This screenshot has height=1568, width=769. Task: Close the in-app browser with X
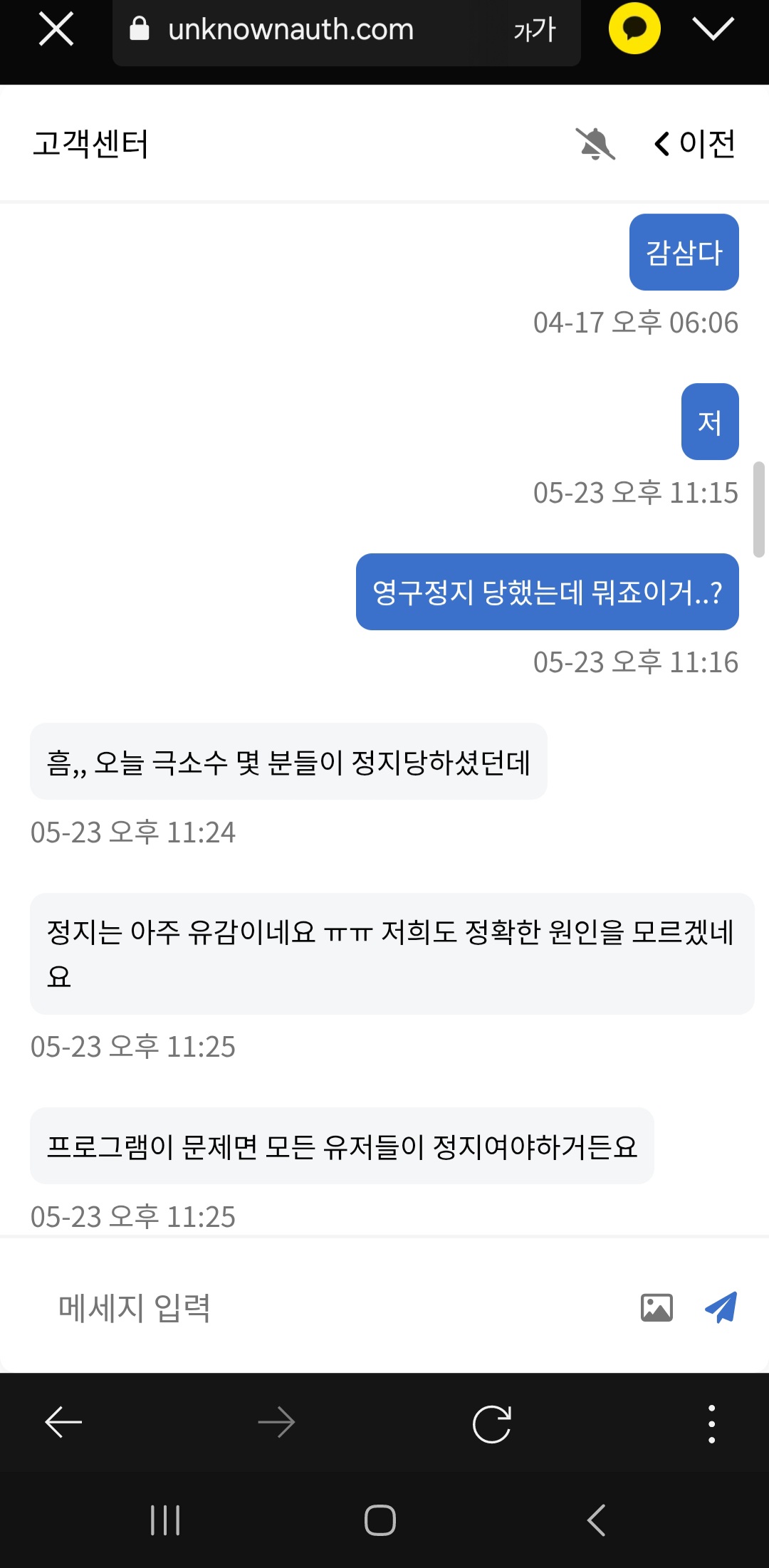(56, 30)
